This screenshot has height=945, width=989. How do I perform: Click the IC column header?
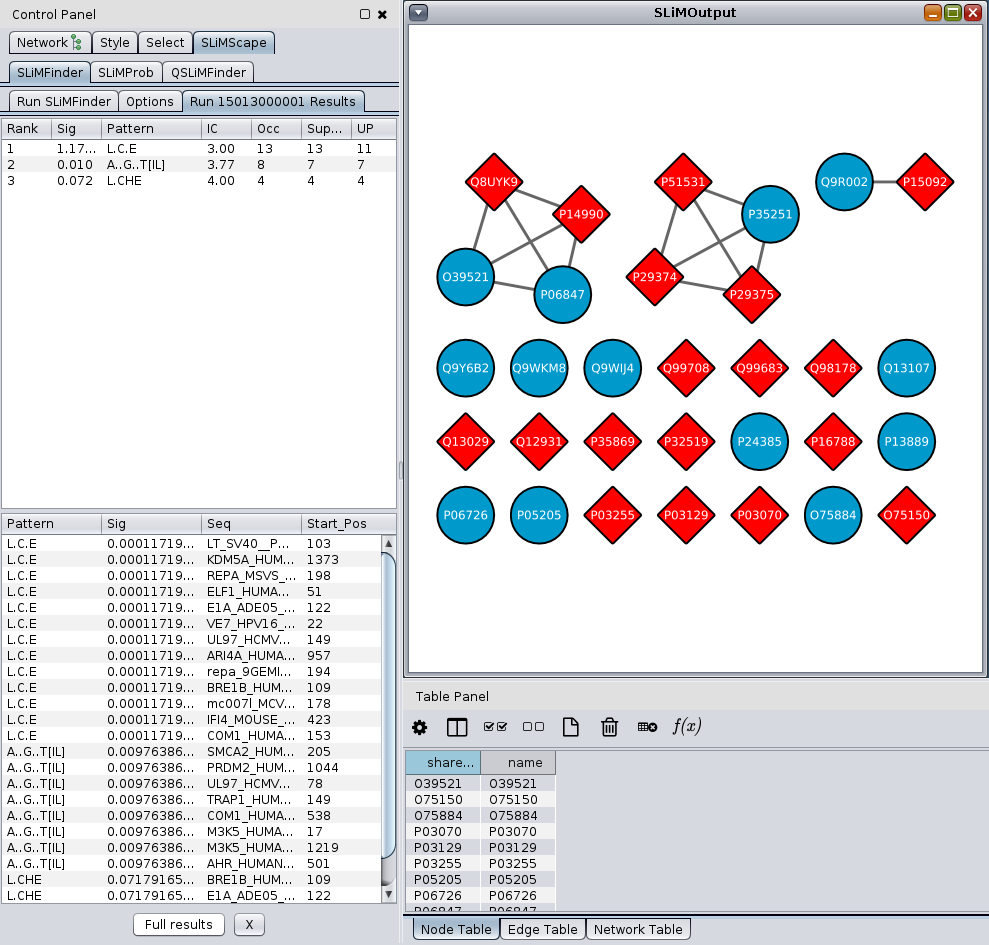tap(226, 129)
